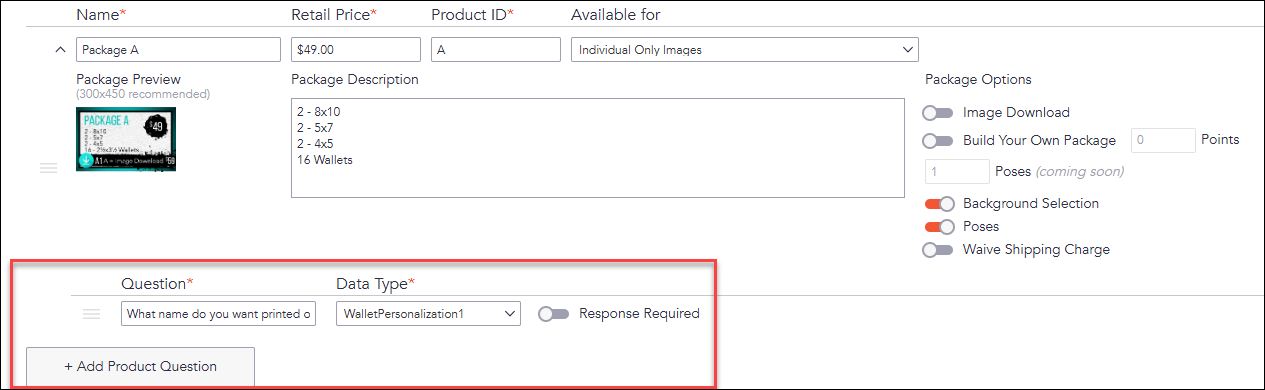The width and height of the screenshot is (1265, 390).
Task: Click the Retail Price field showing $49.00
Action: 356,49
